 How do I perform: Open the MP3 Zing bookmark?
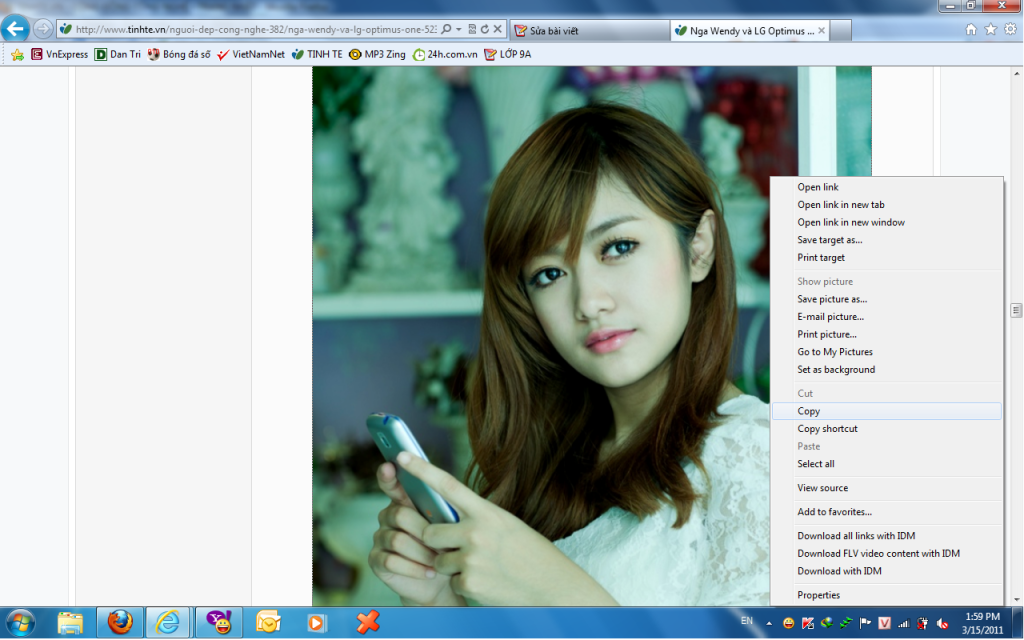coord(378,54)
